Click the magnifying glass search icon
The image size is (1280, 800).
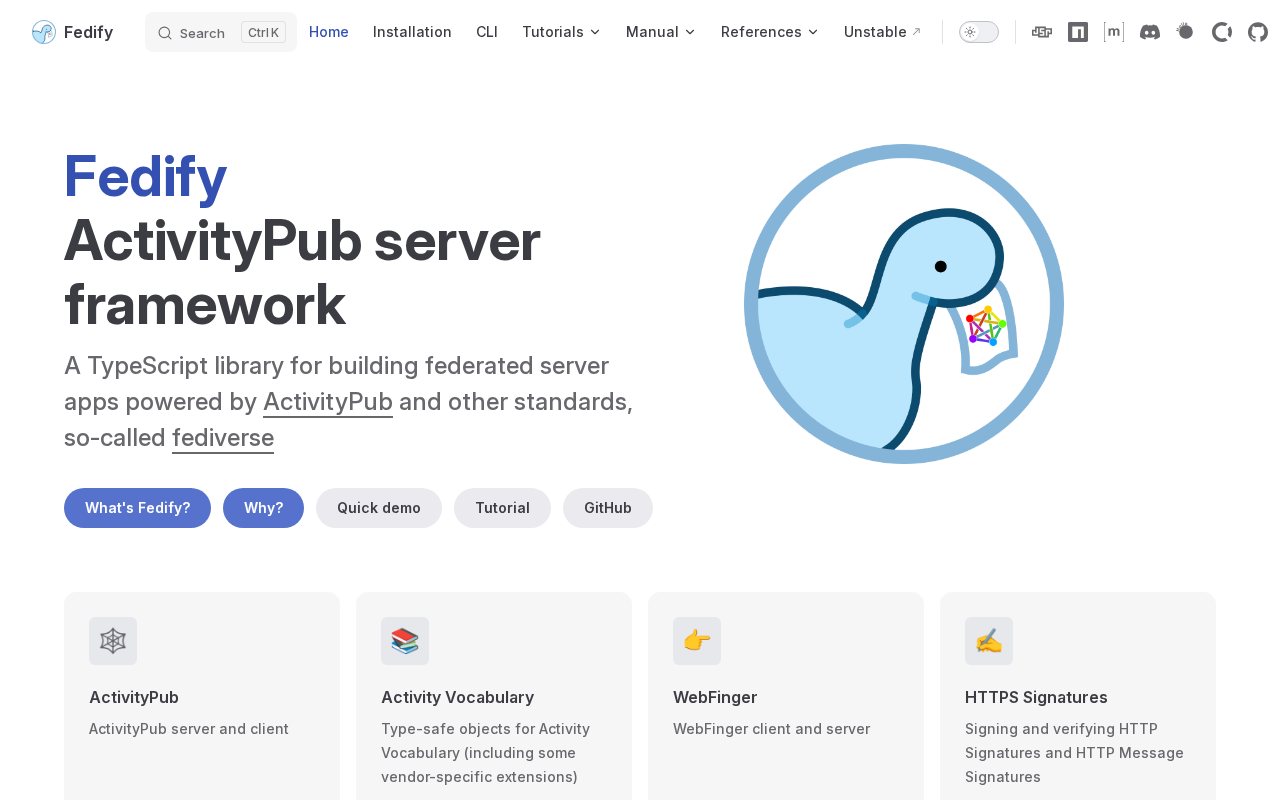coord(165,33)
